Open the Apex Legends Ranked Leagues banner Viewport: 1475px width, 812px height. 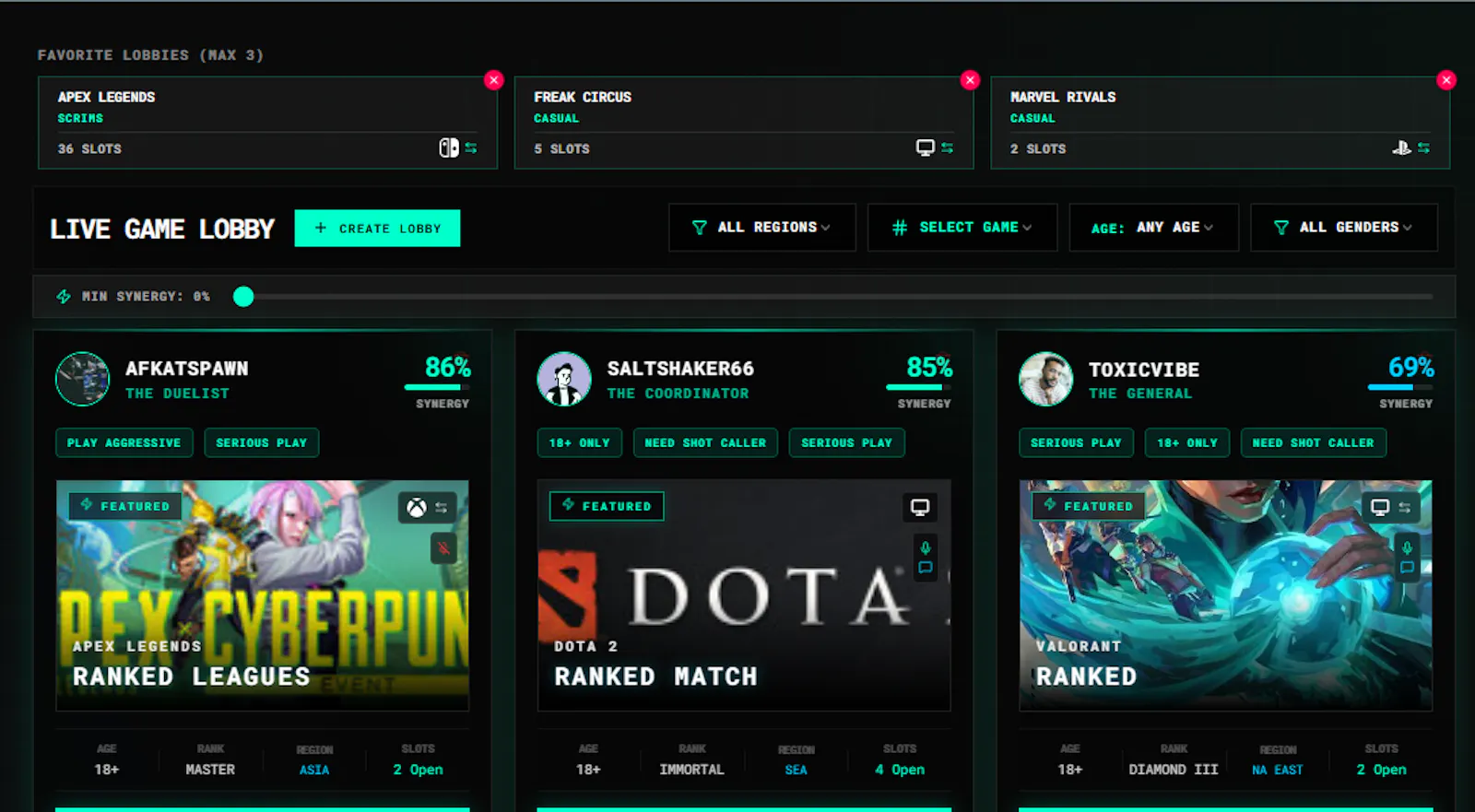[263, 595]
